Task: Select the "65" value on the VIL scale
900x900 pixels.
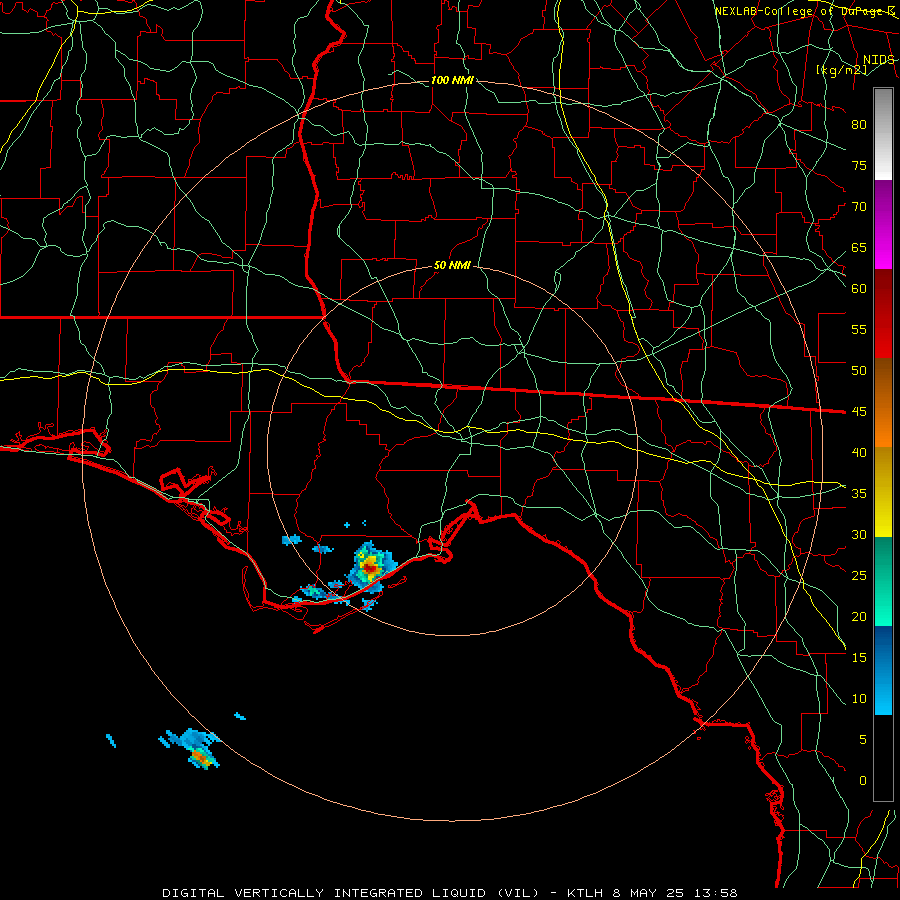Action: [859, 247]
